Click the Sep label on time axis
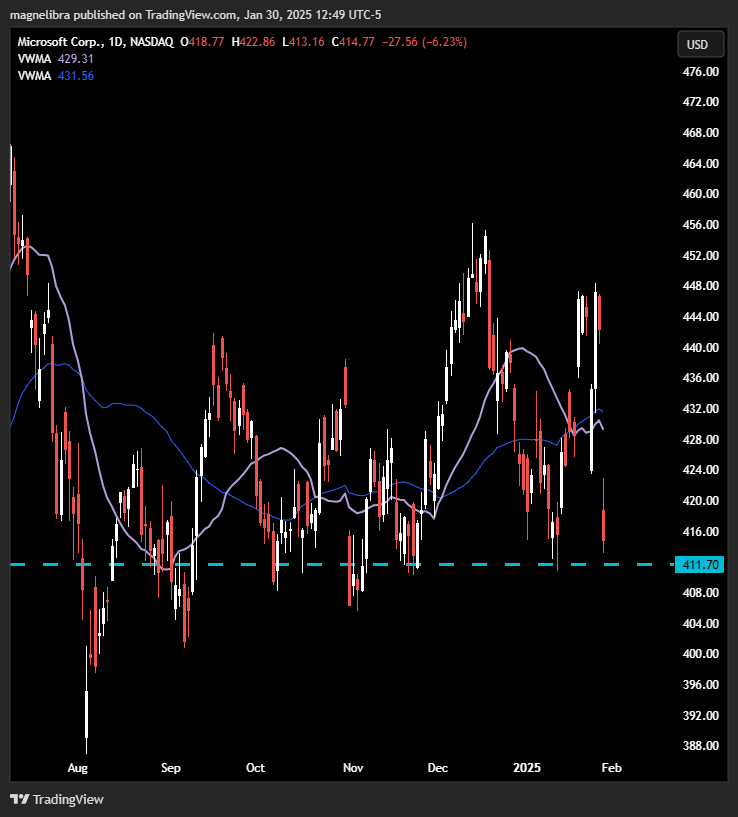The image size is (738, 817). [x=170, y=768]
